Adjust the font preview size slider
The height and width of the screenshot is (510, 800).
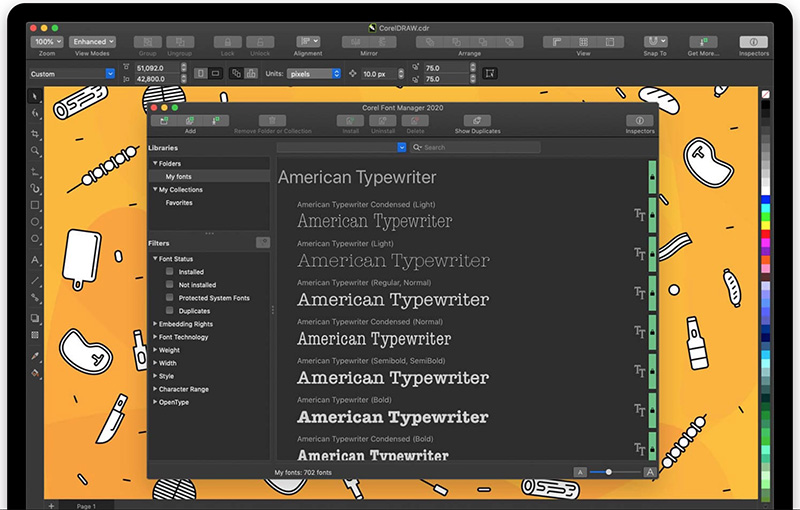(608, 472)
